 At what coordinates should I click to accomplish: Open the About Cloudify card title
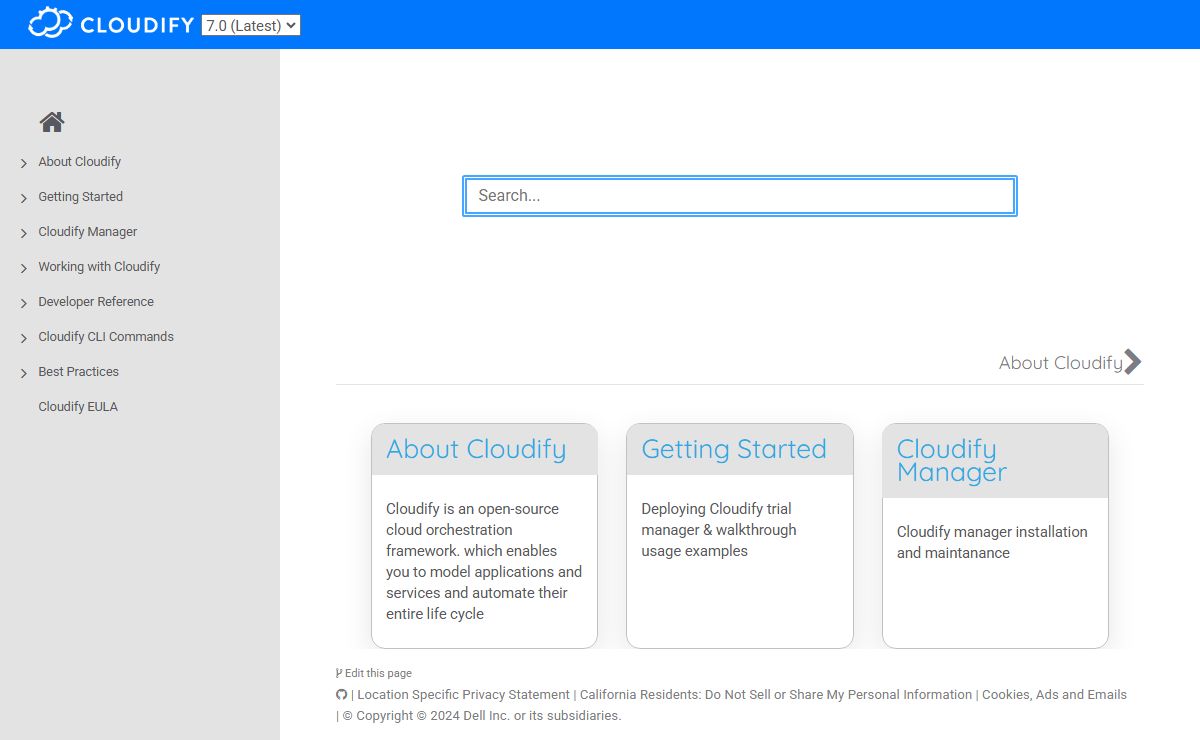coord(476,449)
